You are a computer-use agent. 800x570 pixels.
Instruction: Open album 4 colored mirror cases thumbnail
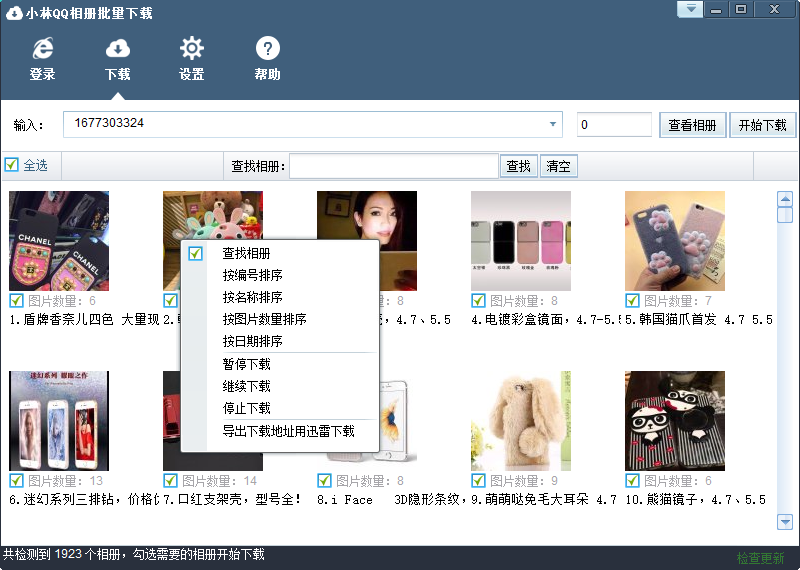[x=521, y=241]
